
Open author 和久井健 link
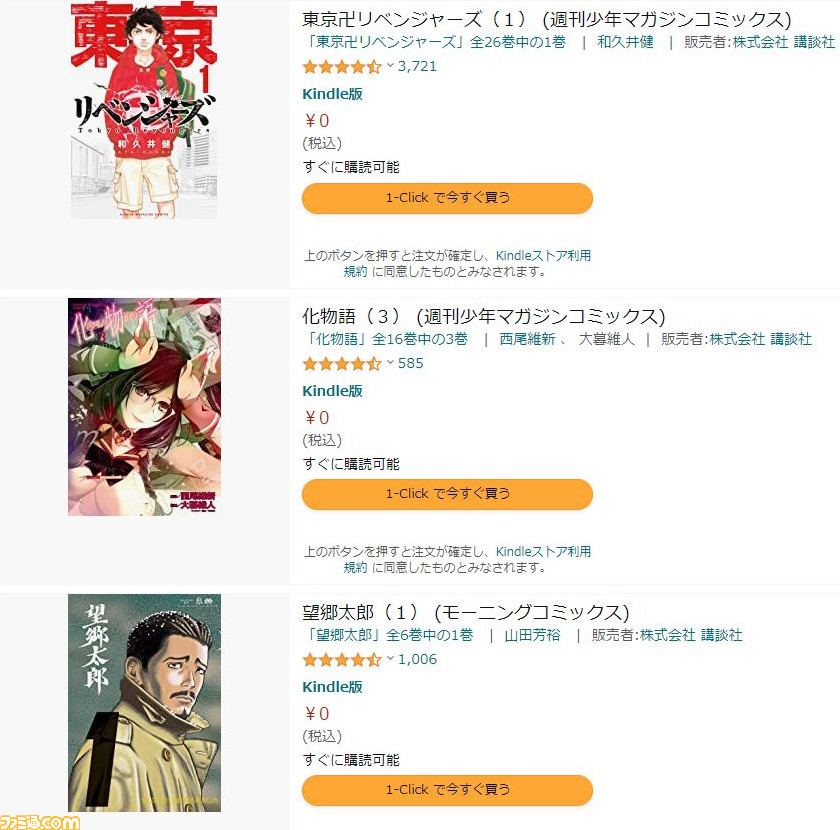tap(625, 42)
